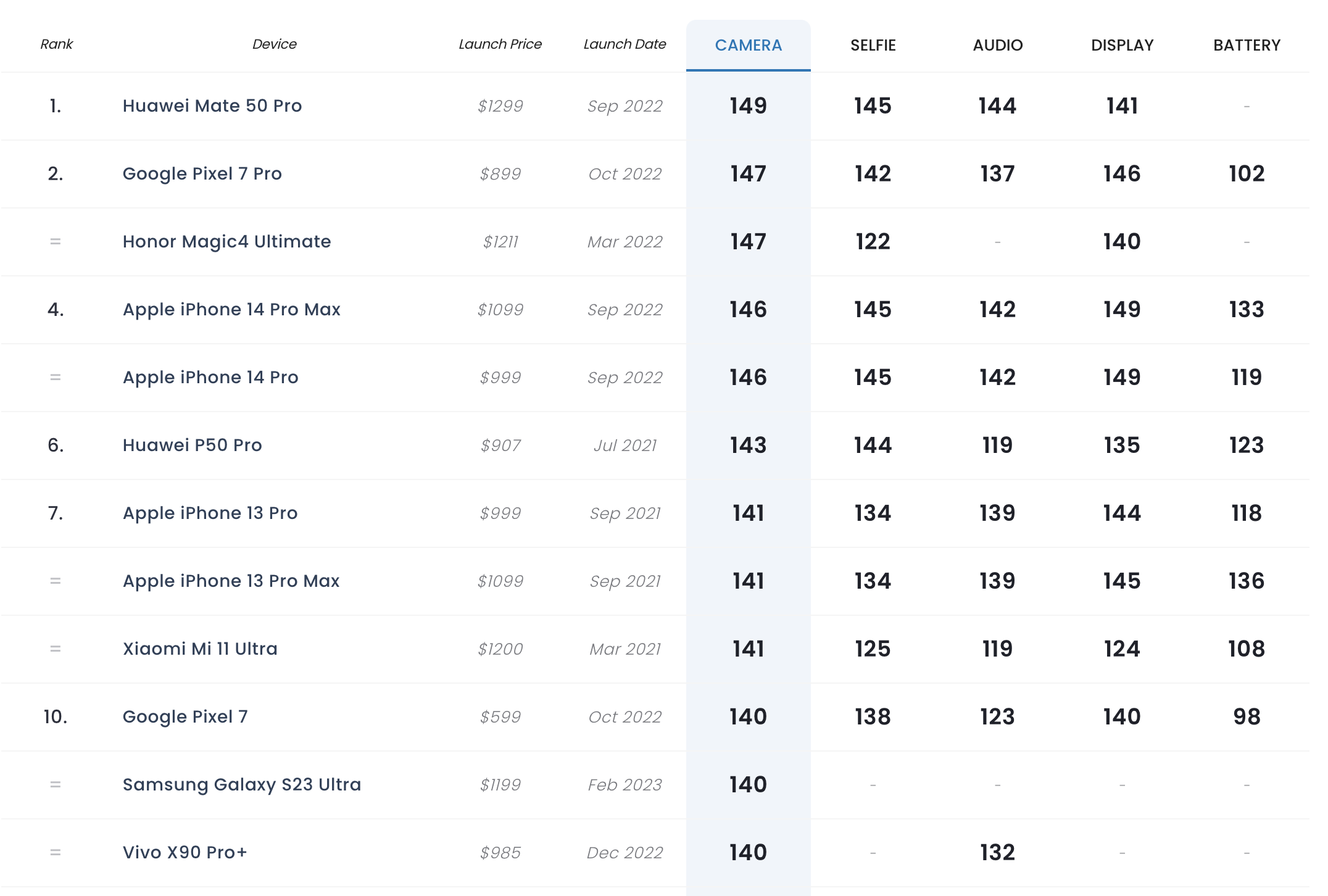
Task: Select the BATTERY tab
Action: [1247, 45]
